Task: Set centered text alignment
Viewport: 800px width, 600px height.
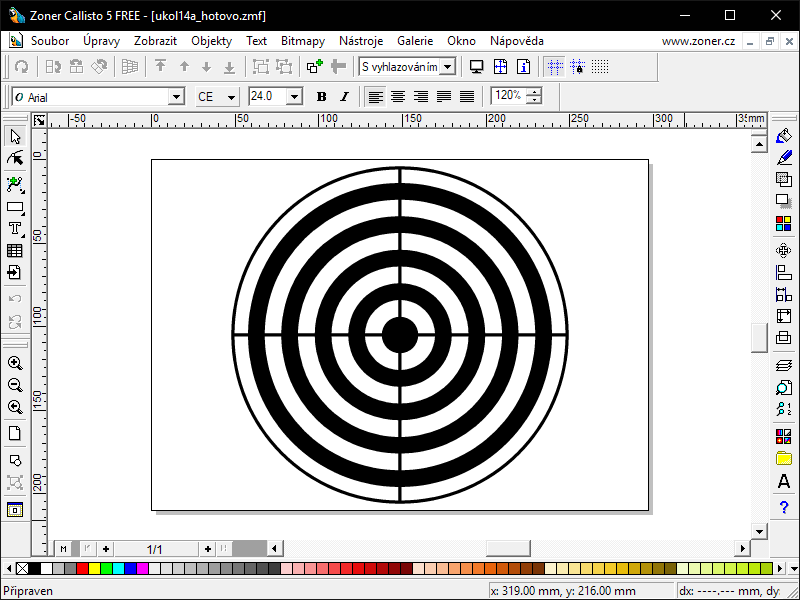Action: tap(398, 96)
